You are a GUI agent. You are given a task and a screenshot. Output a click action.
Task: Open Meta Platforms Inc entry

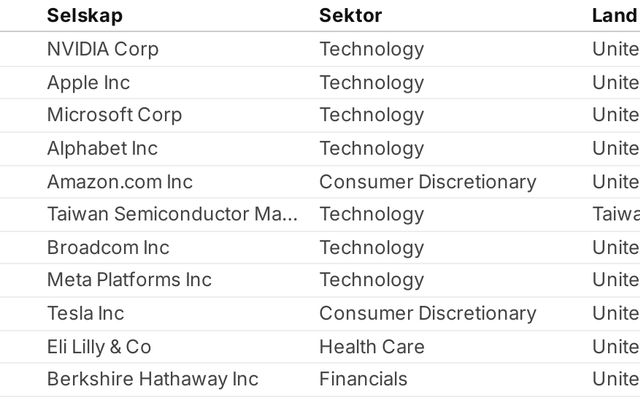129,280
